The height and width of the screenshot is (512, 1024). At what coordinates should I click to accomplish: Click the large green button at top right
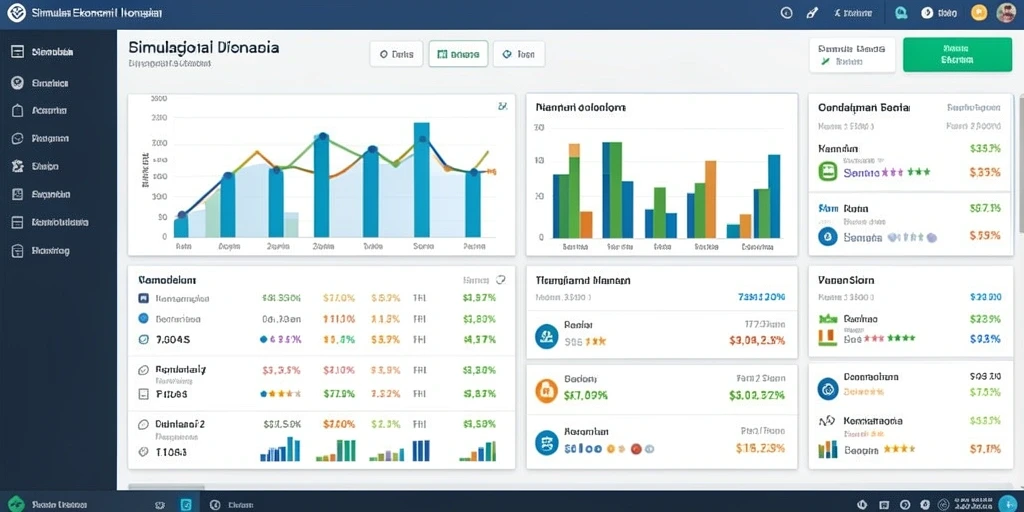[x=957, y=54]
